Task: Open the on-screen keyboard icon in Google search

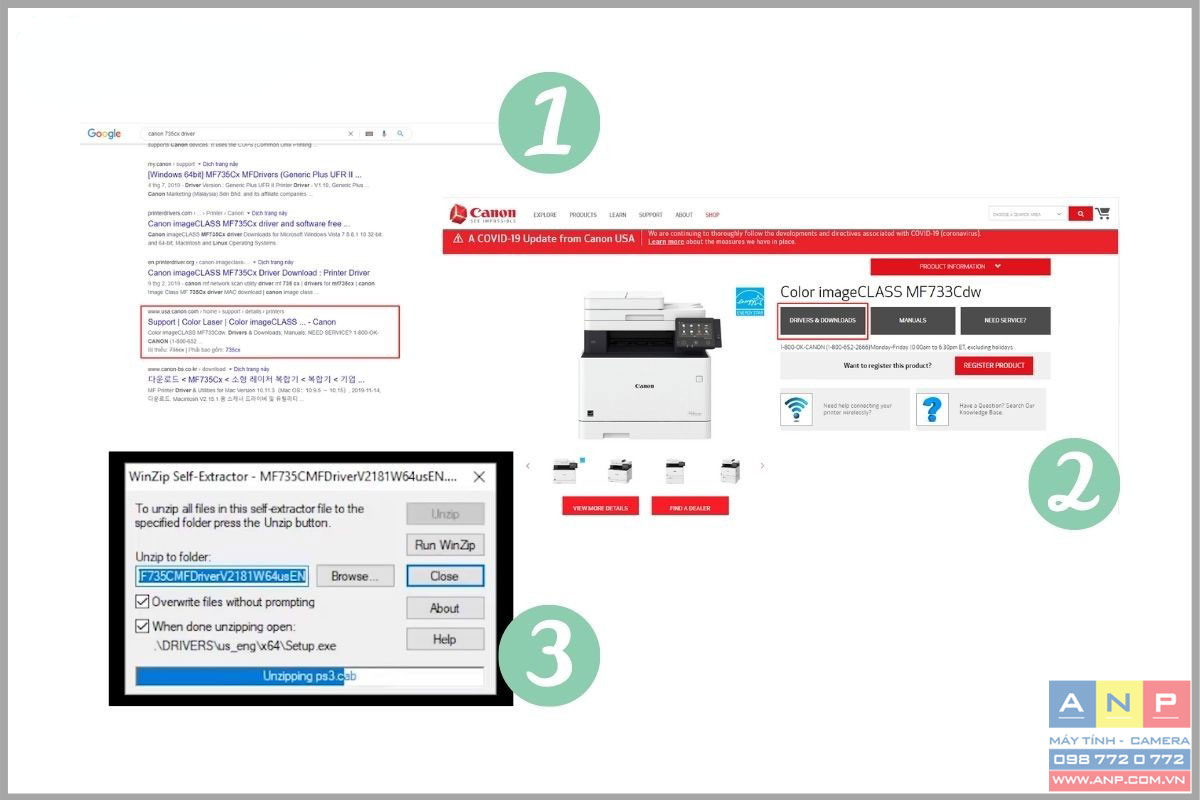Action: (369, 133)
